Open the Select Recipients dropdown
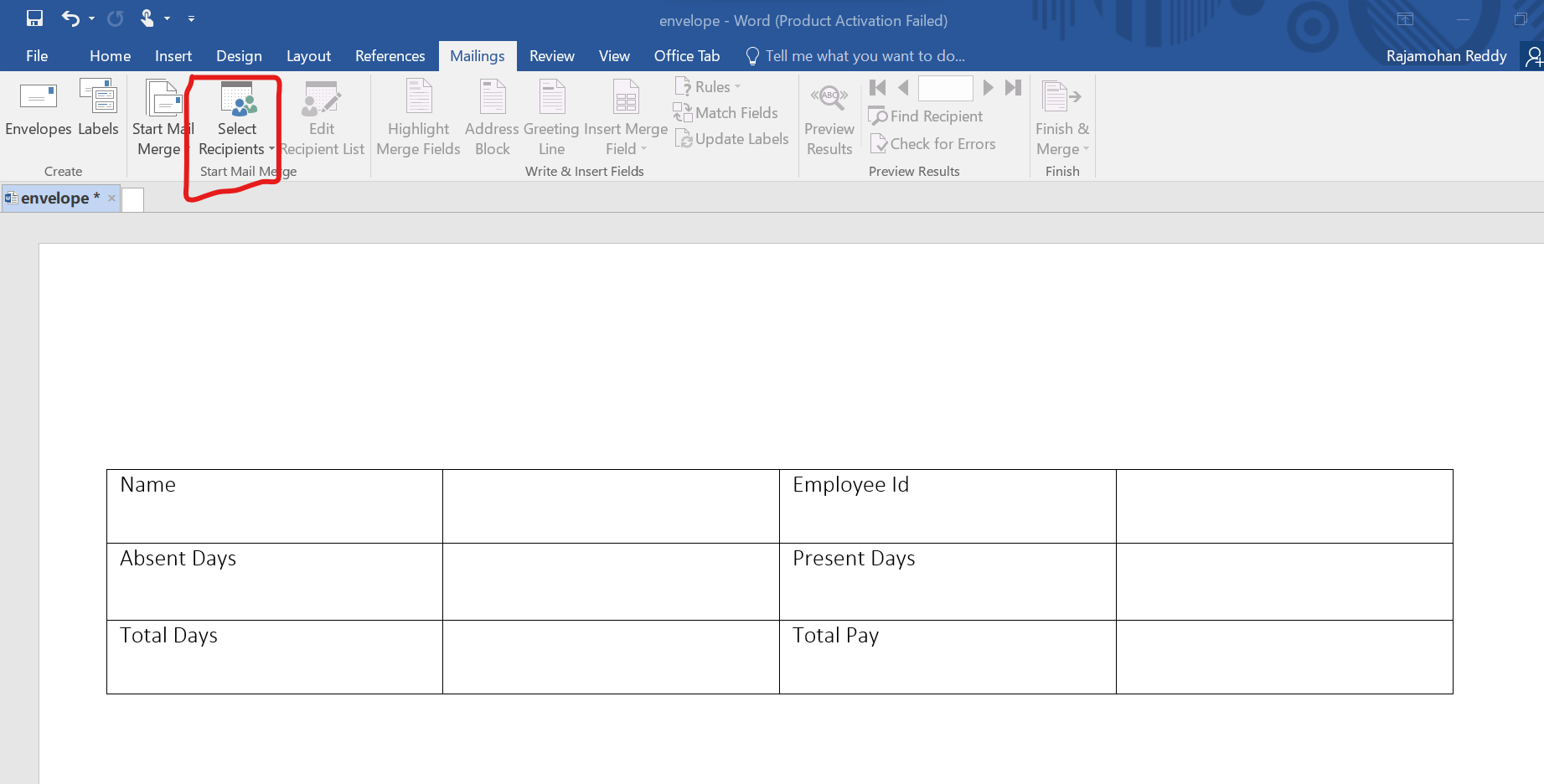The height and width of the screenshot is (784, 1544). (x=237, y=117)
